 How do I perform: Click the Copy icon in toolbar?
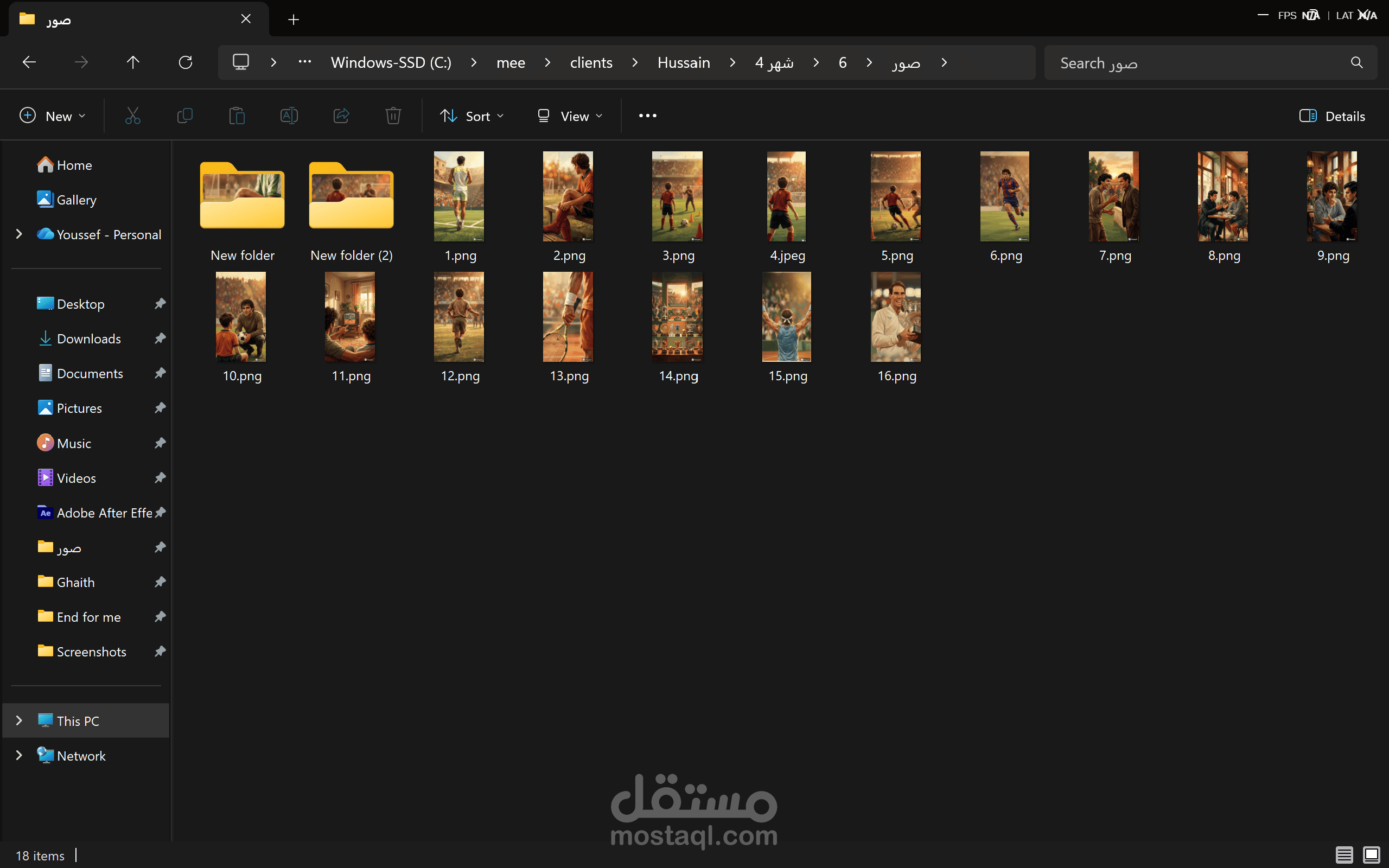[x=185, y=116]
